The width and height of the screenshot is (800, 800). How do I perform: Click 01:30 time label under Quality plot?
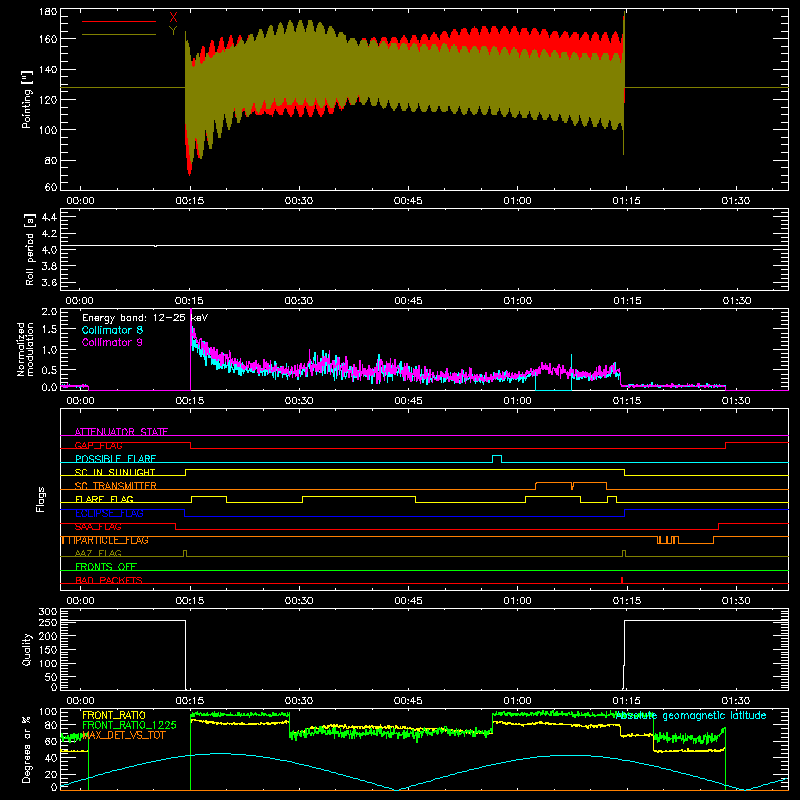[x=736, y=701]
